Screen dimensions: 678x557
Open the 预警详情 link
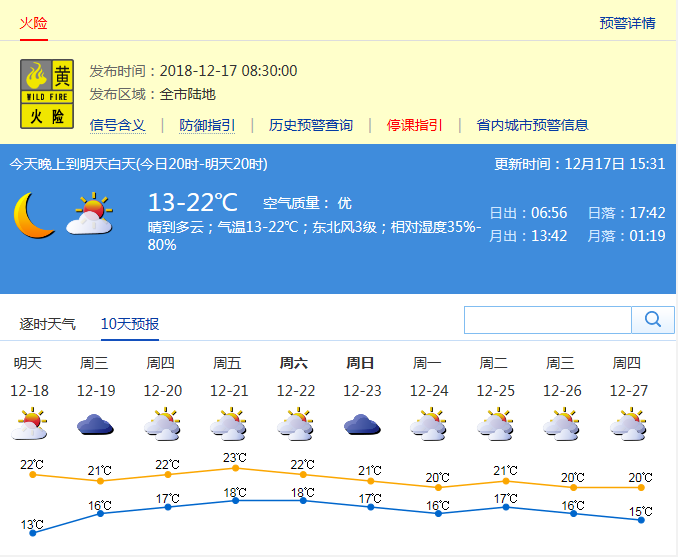pos(627,23)
